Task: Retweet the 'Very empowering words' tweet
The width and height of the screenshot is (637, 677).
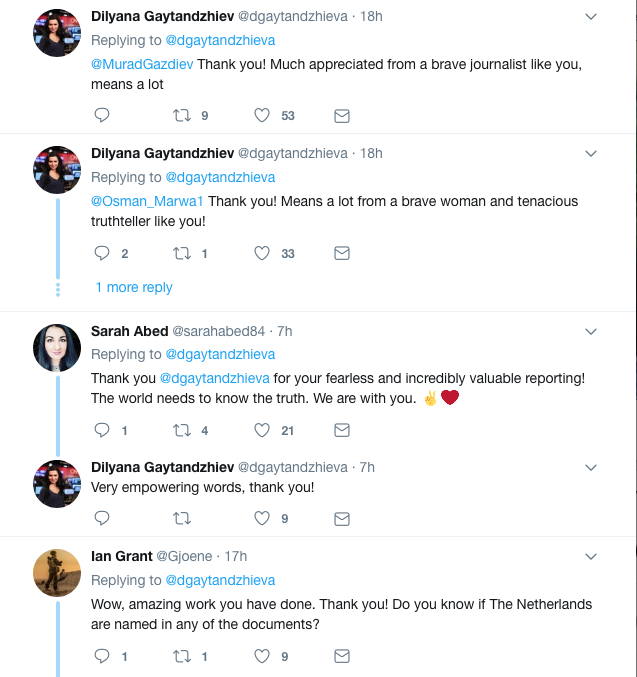Action: (x=182, y=518)
